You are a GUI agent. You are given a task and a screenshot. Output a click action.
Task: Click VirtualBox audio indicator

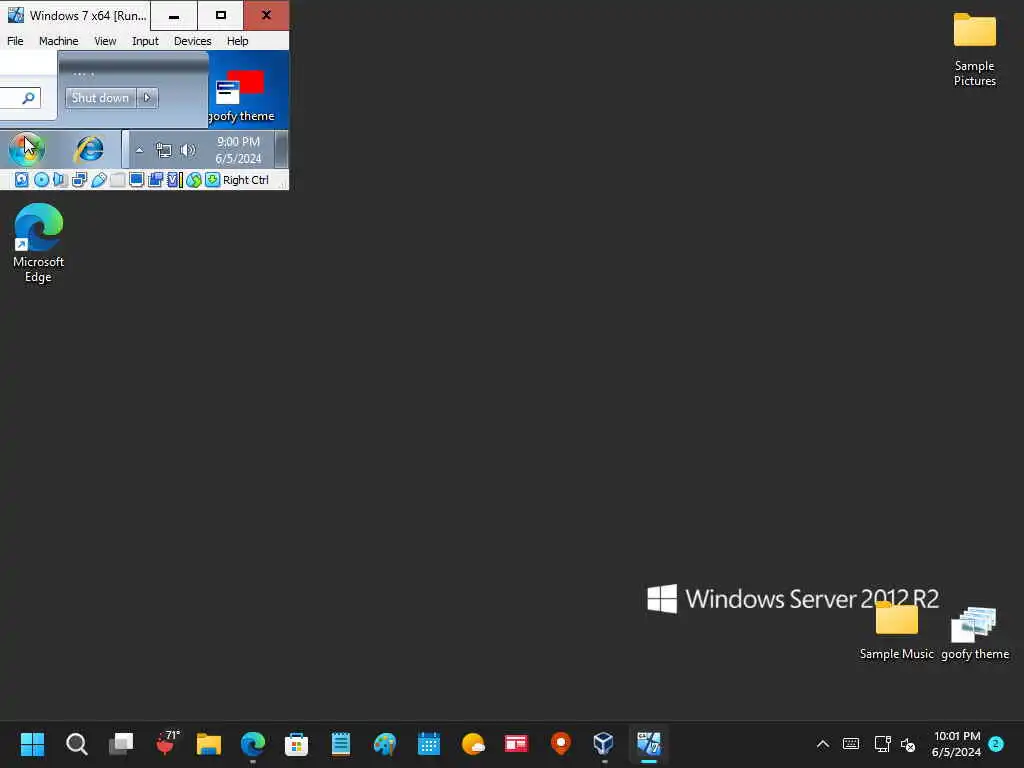(x=60, y=180)
